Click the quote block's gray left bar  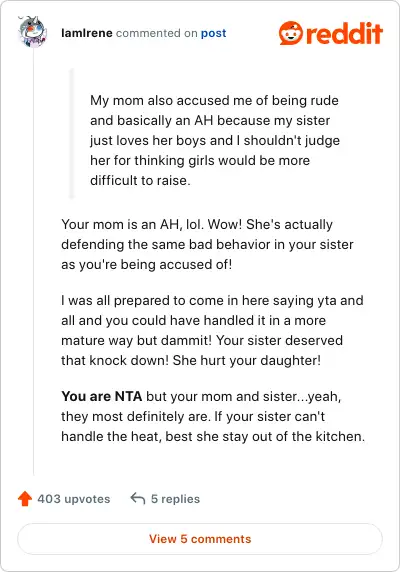click(72, 133)
